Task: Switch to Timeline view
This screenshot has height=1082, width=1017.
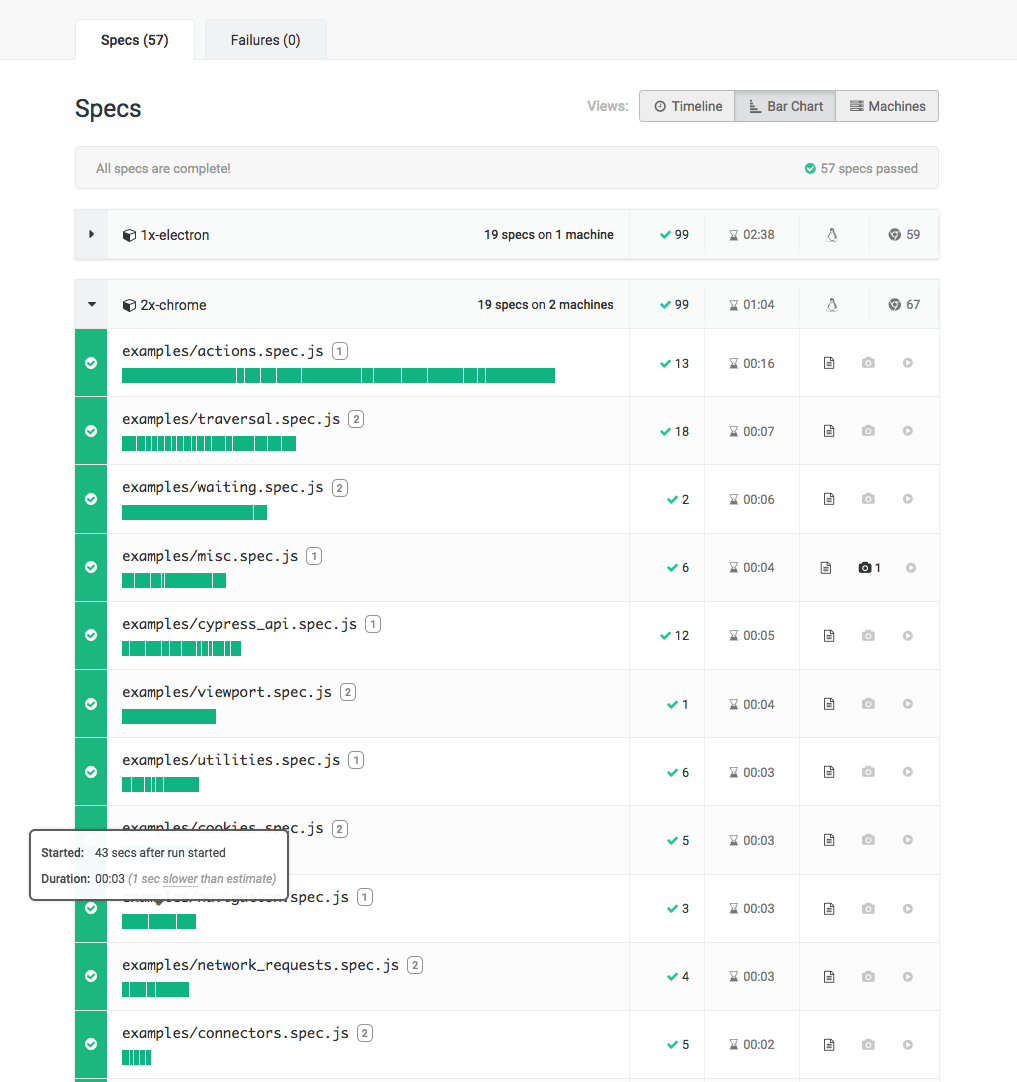Action: tap(687, 105)
